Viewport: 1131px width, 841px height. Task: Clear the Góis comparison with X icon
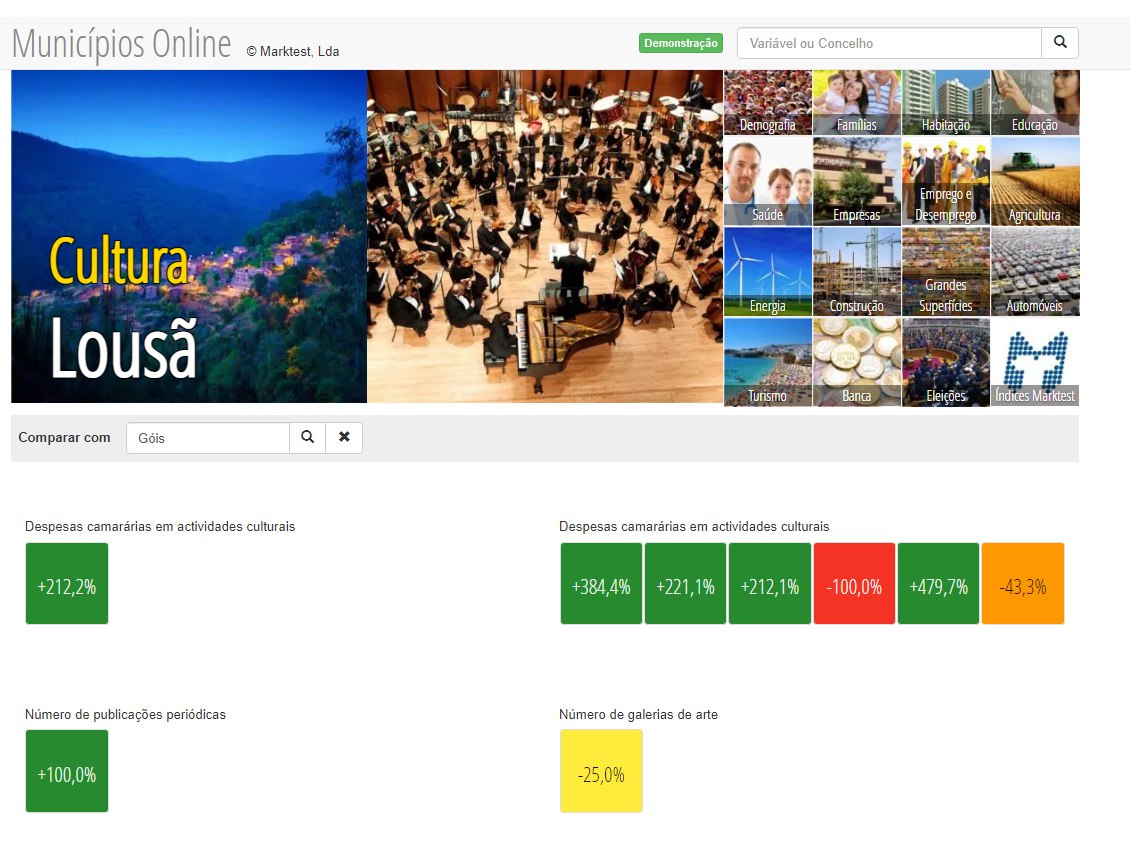coord(344,438)
